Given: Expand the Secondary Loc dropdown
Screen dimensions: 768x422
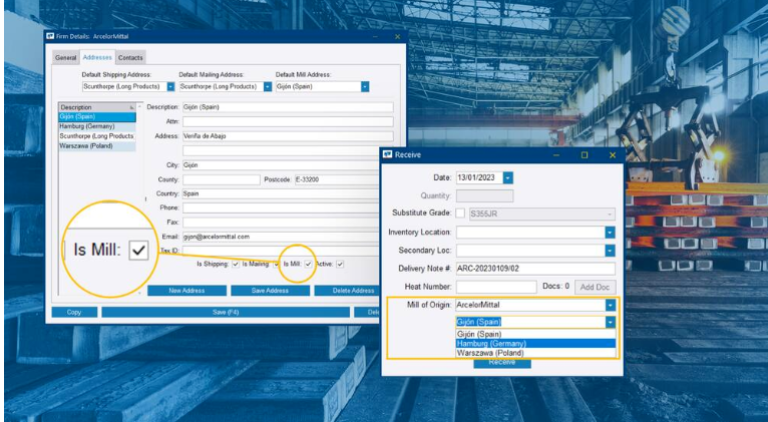Looking at the screenshot, I should click(x=610, y=251).
